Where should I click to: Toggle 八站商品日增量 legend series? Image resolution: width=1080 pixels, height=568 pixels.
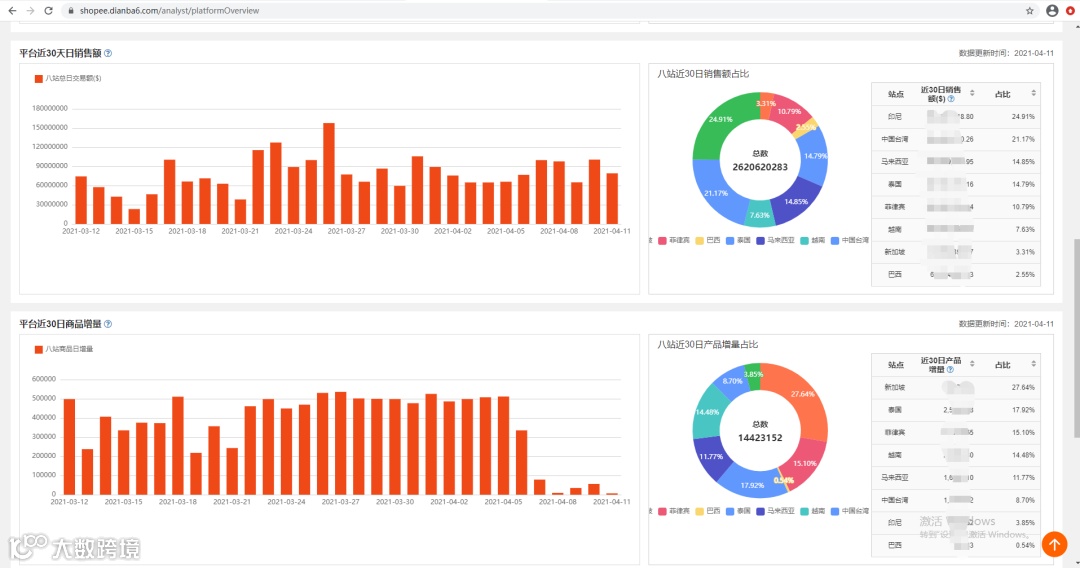64,349
